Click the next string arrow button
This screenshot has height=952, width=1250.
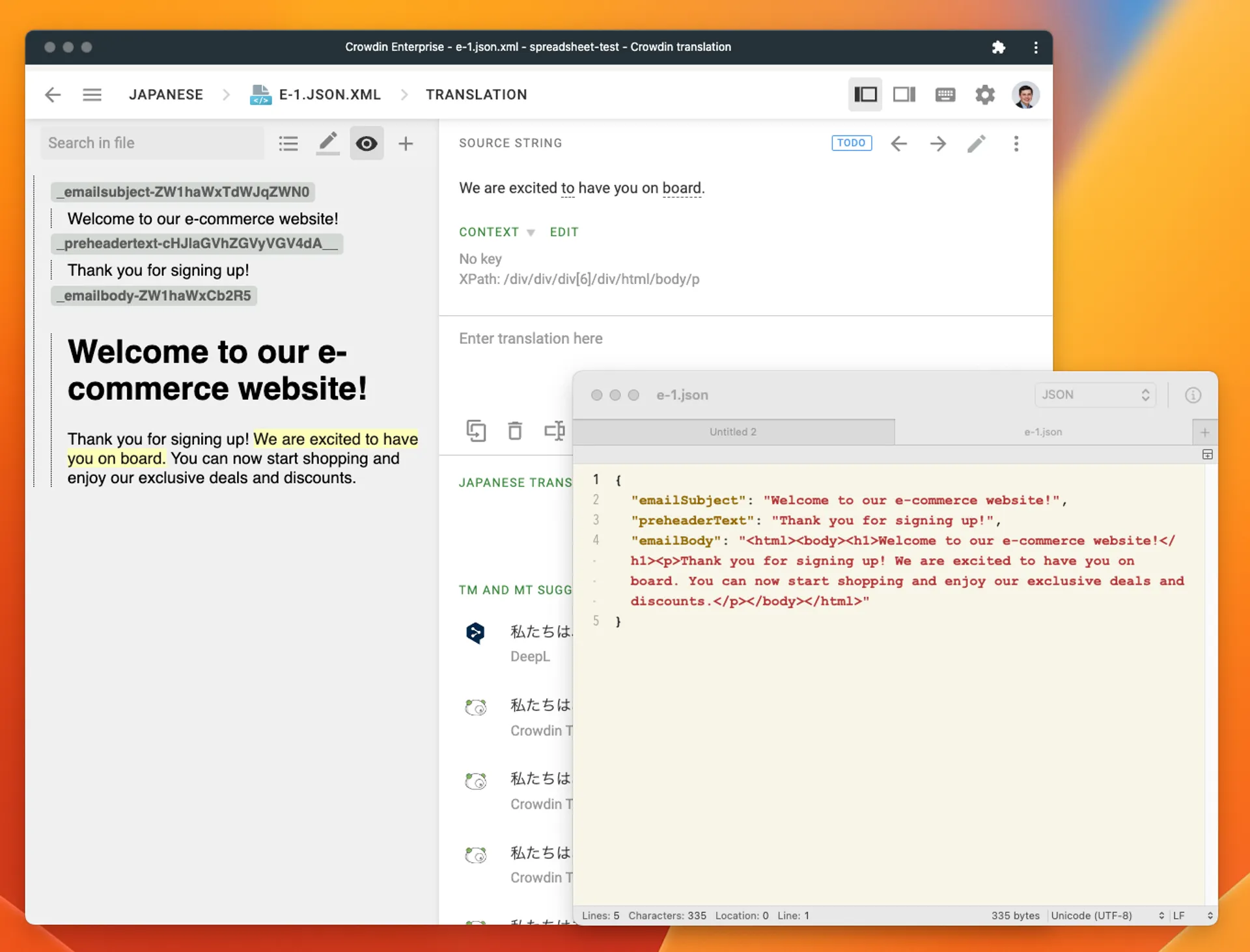pos(937,143)
